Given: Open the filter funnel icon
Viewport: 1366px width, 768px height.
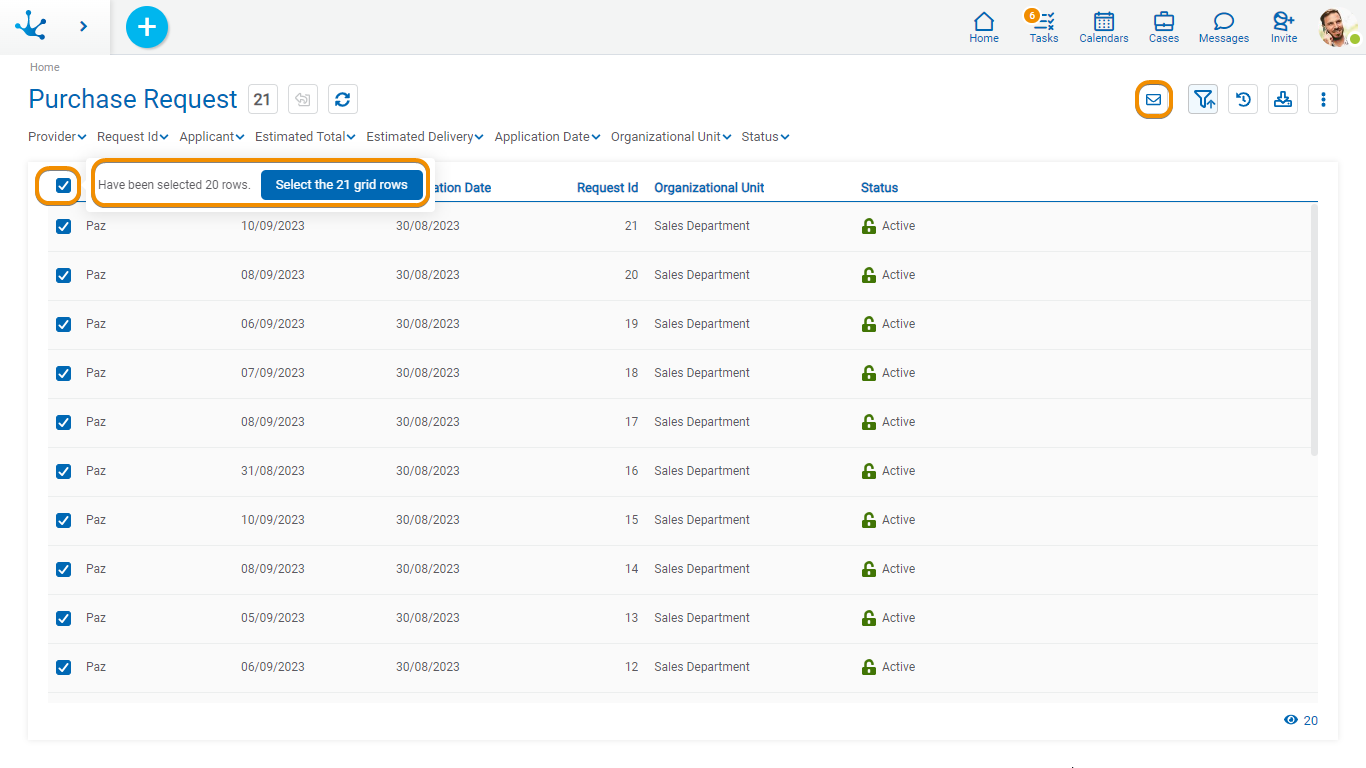Looking at the screenshot, I should [1203, 99].
